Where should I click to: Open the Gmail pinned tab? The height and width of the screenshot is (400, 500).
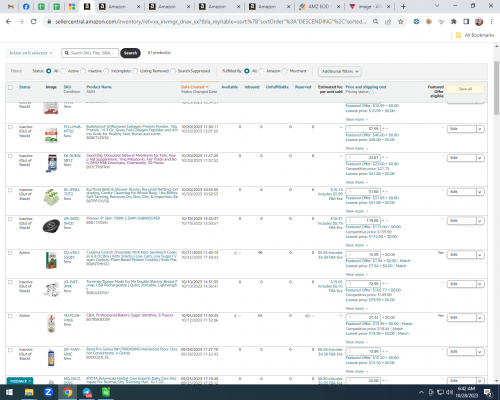tap(11, 6)
